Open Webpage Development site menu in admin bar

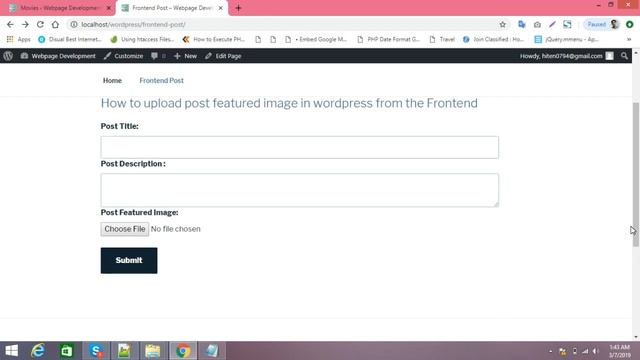(58, 56)
